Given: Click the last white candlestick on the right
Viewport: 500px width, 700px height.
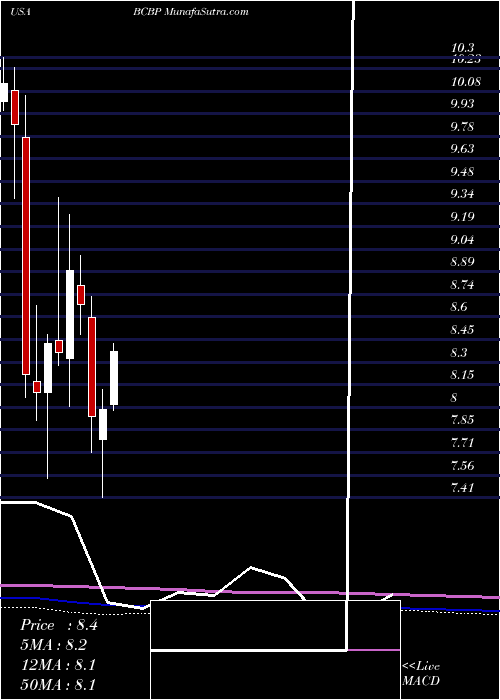Looking at the screenshot, I should coord(114,378).
